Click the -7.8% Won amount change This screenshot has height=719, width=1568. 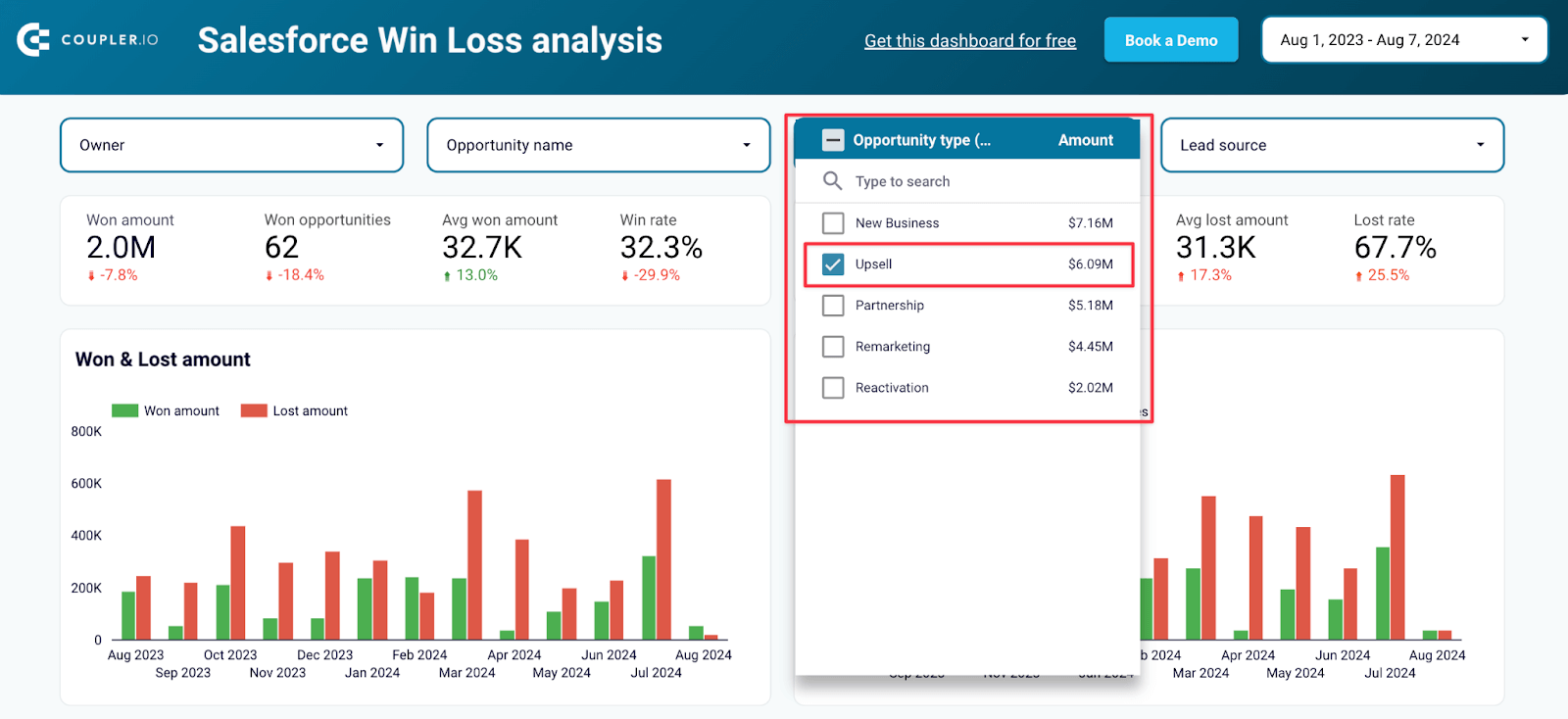(113, 275)
